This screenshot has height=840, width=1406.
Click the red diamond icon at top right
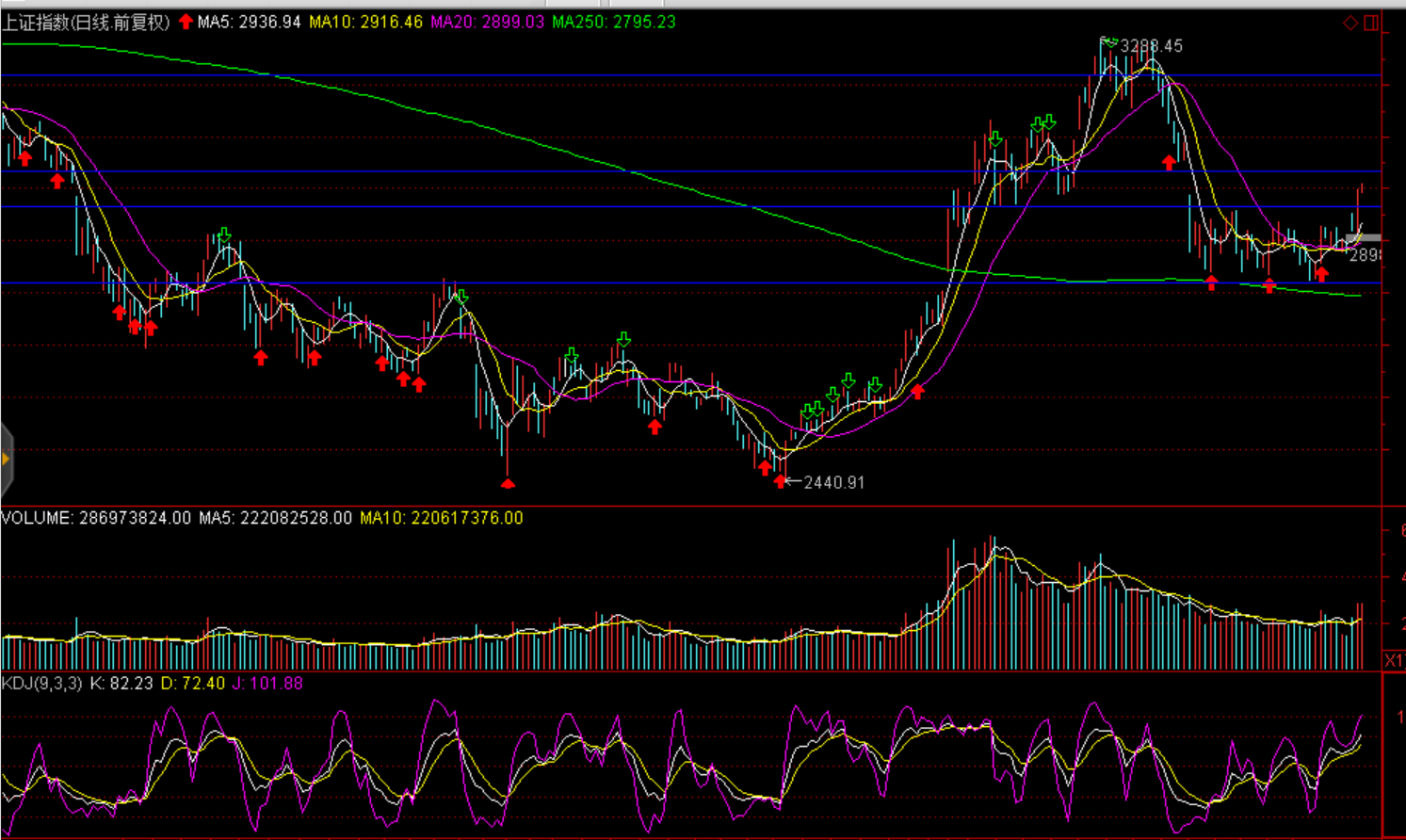click(x=1350, y=23)
